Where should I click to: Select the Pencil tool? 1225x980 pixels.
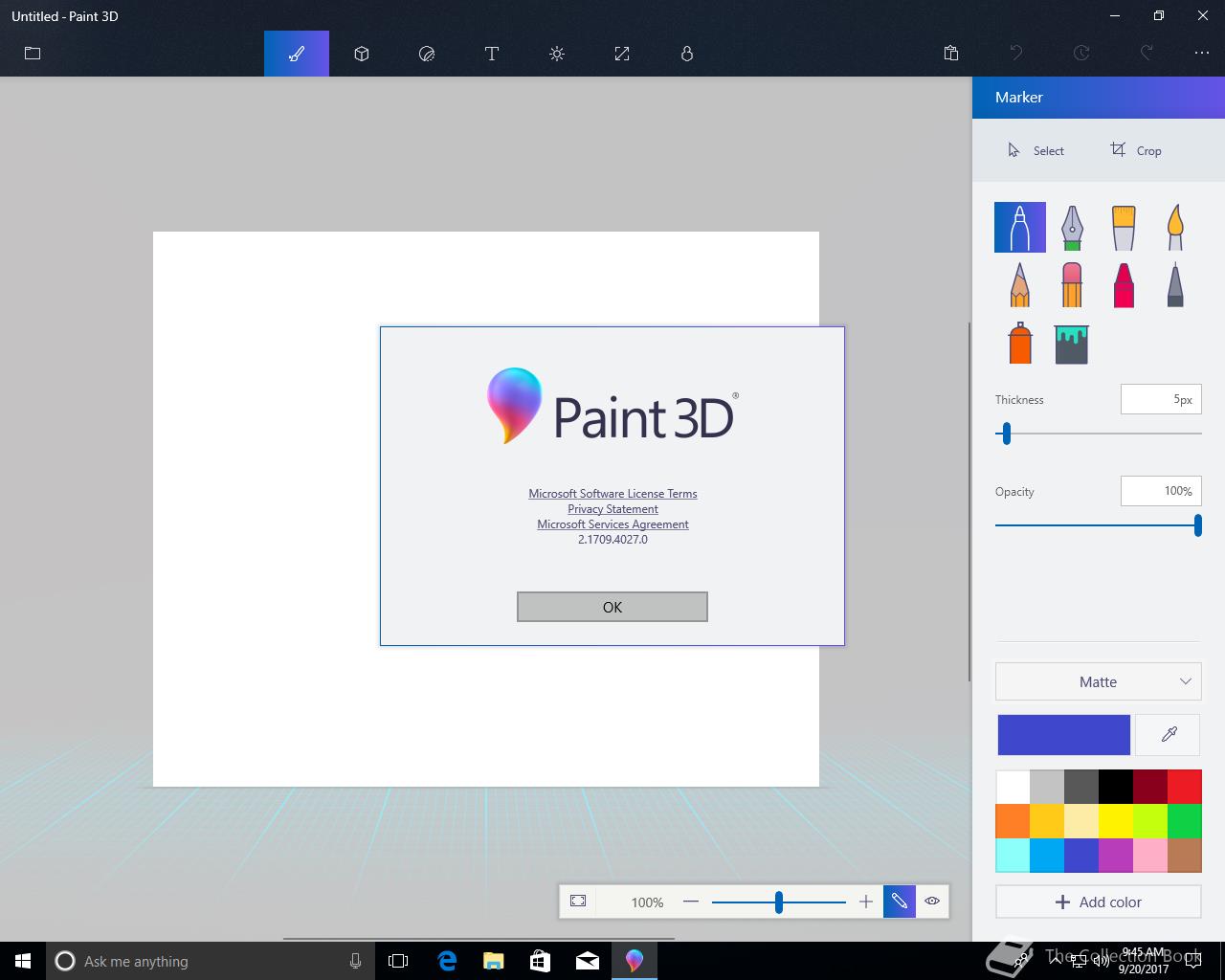pos(1020,284)
